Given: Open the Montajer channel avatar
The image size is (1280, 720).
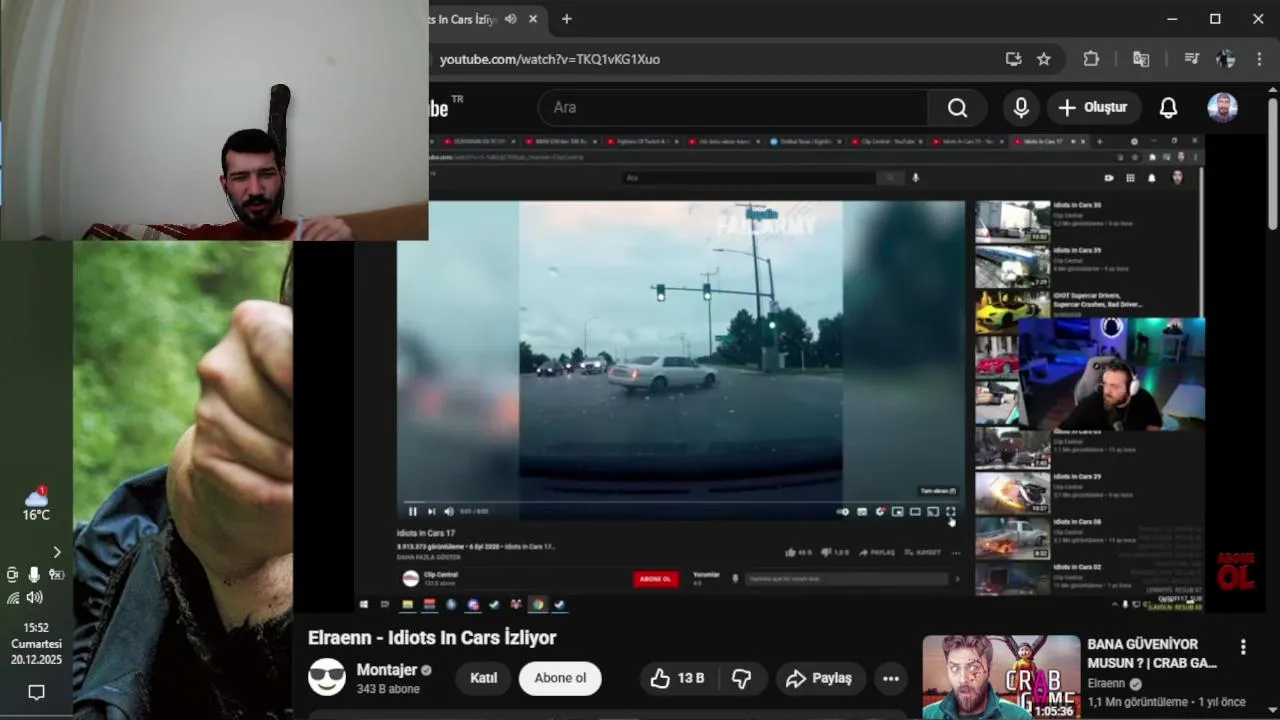Looking at the screenshot, I should pos(327,678).
